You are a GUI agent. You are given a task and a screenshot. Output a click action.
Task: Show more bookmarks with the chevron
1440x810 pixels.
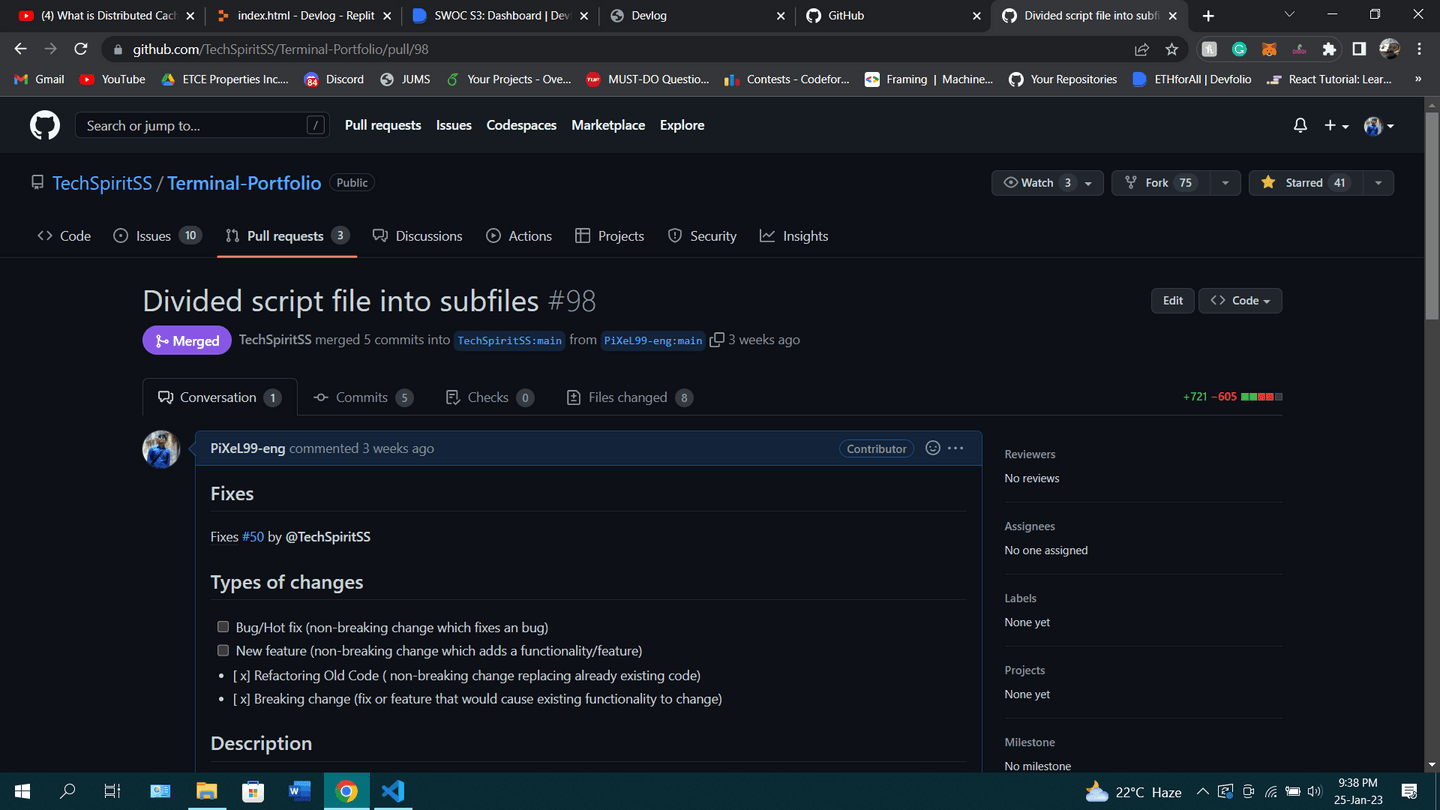pyautogui.click(x=1418, y=79)
